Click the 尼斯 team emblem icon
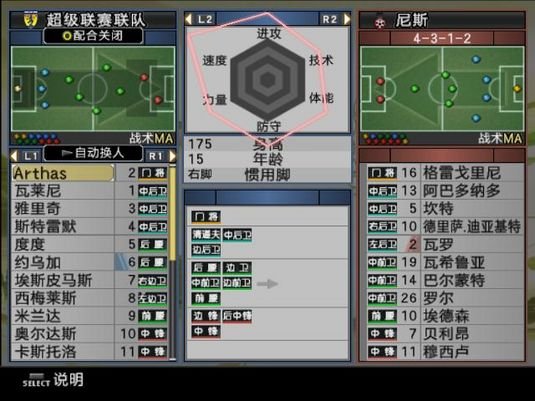This screenshot has height=401, width=535. (x=380, y=22)
